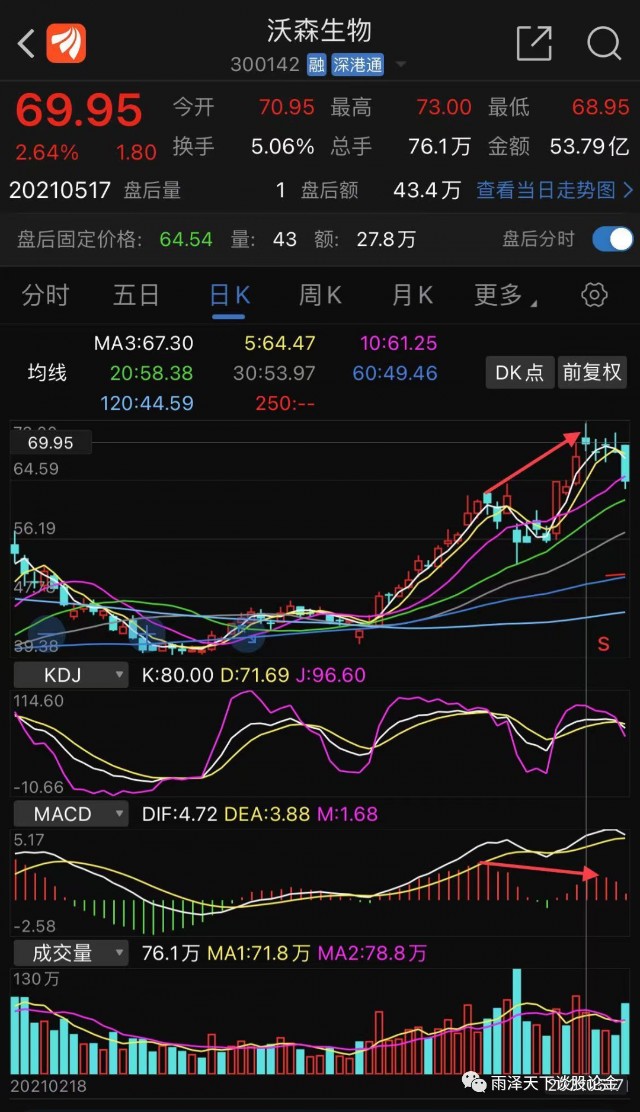Image resolution: width=640 pixels, height=1112 pixels.
Task: Click the high value 73.00
Action: pos(443,107)
